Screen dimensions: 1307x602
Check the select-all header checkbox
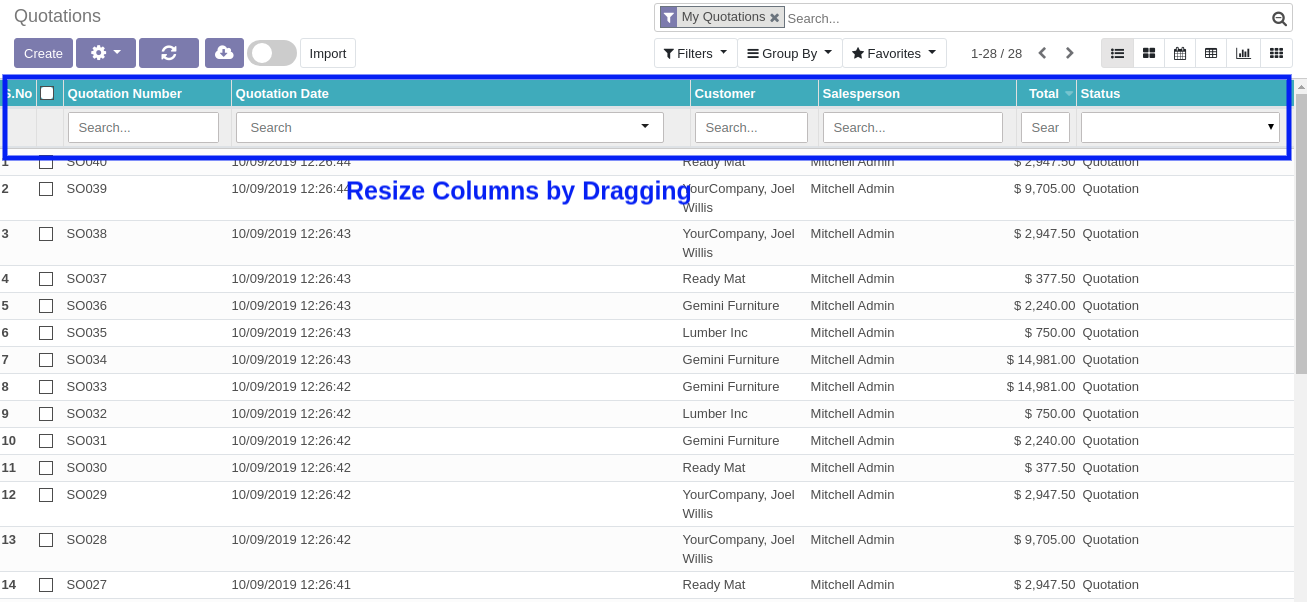coord(47,93)
